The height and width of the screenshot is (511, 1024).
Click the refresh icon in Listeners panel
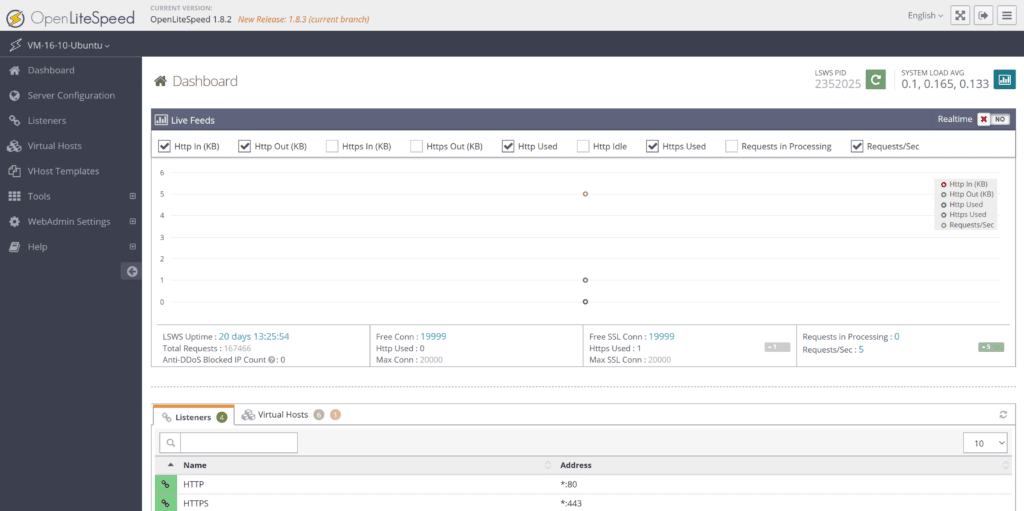click(1003, 414)
